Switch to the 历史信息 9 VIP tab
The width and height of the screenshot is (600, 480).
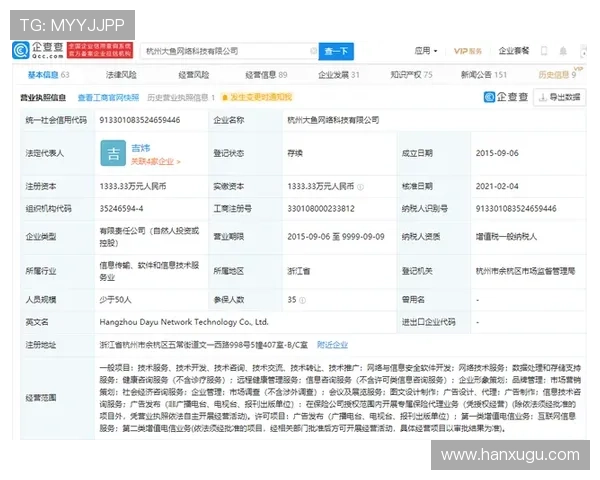[559, 73]
